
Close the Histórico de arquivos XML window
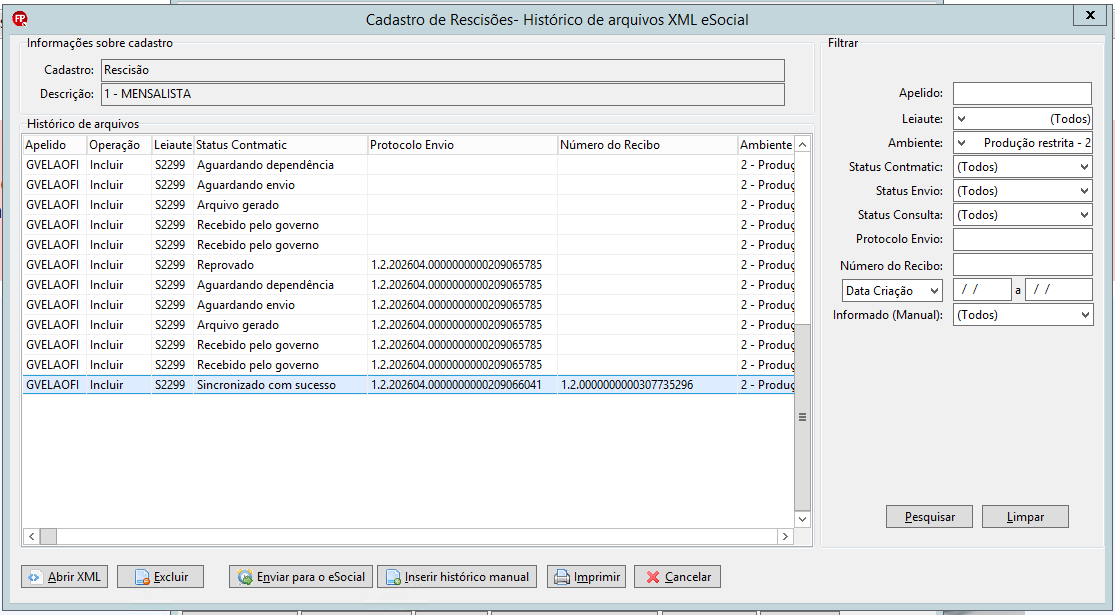click(x=1089, y=16)
